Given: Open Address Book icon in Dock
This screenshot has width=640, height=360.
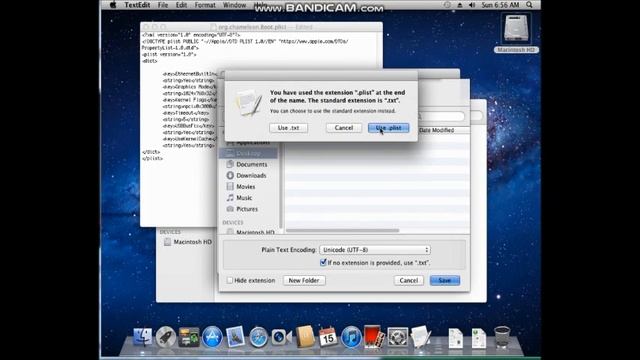Looking at the screenshot, I should [305, 337].
